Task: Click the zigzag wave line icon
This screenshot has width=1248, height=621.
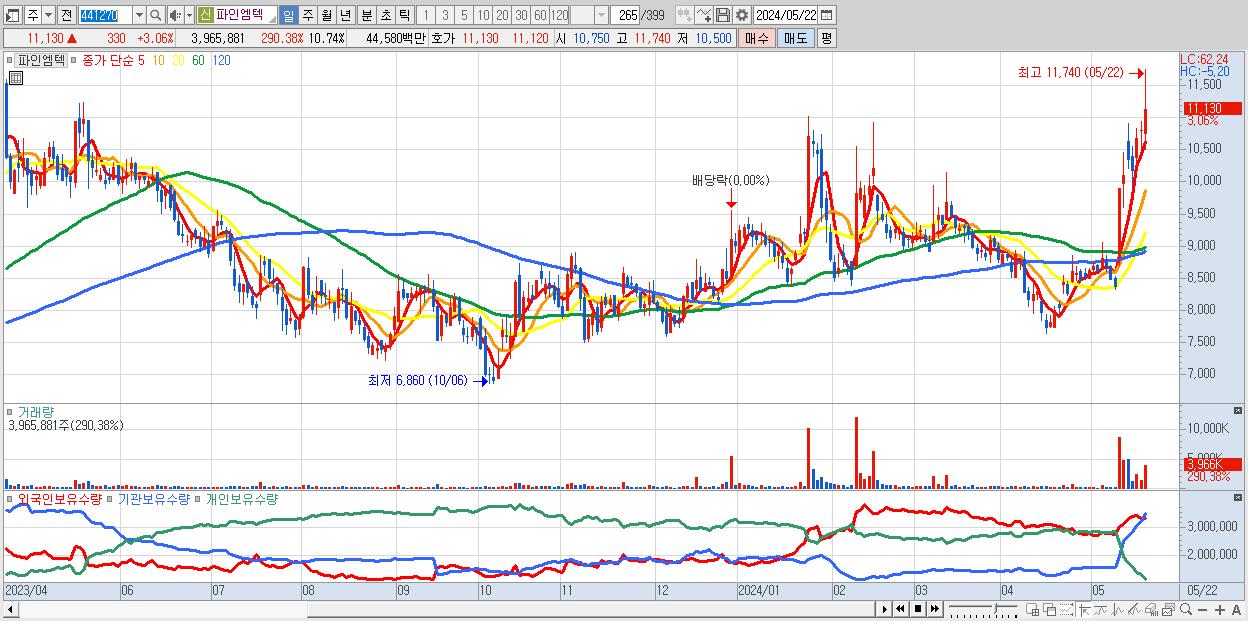Action: pos(1118,609)
